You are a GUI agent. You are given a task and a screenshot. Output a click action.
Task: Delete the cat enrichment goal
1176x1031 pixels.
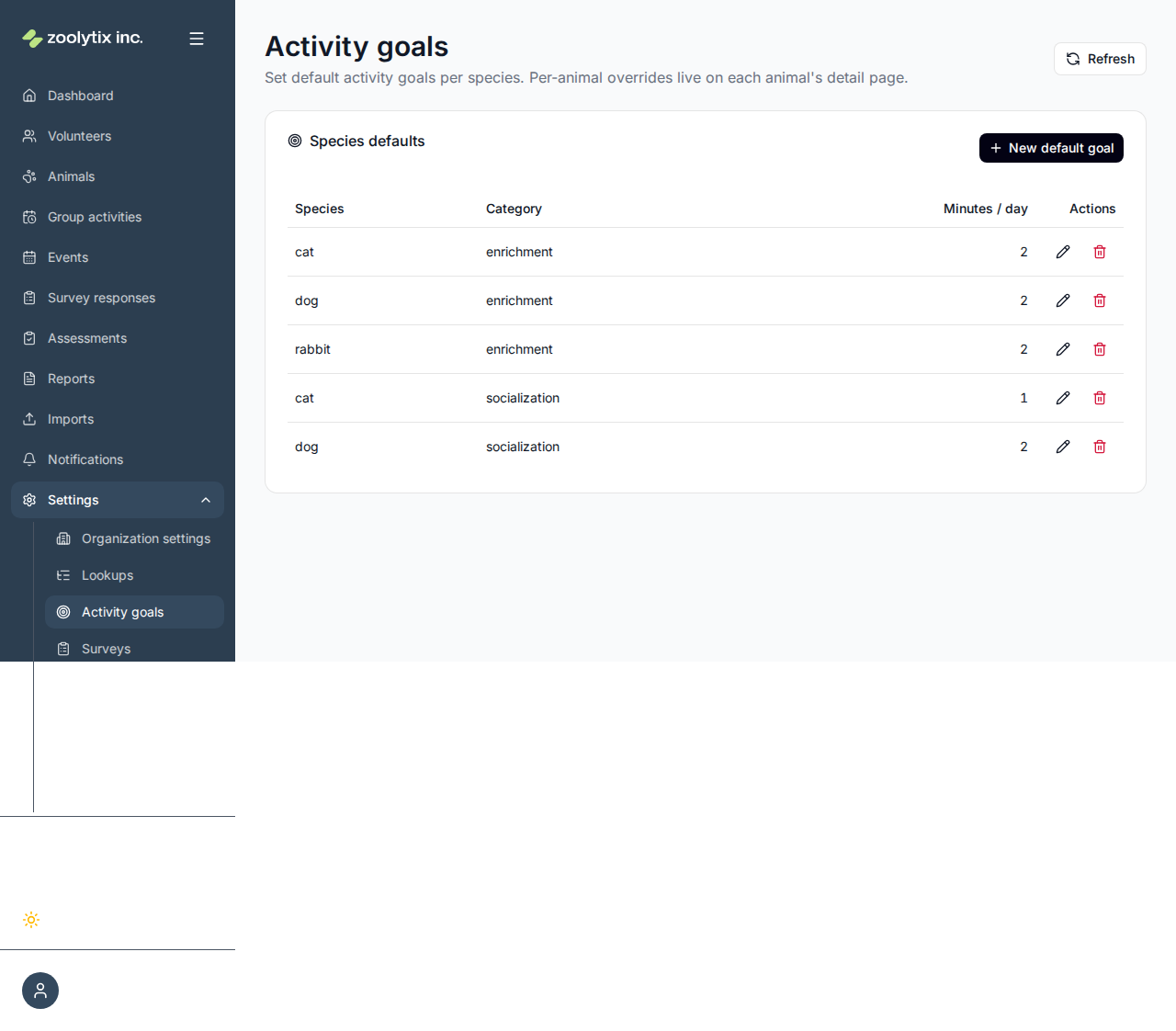tap(1100, 252)
